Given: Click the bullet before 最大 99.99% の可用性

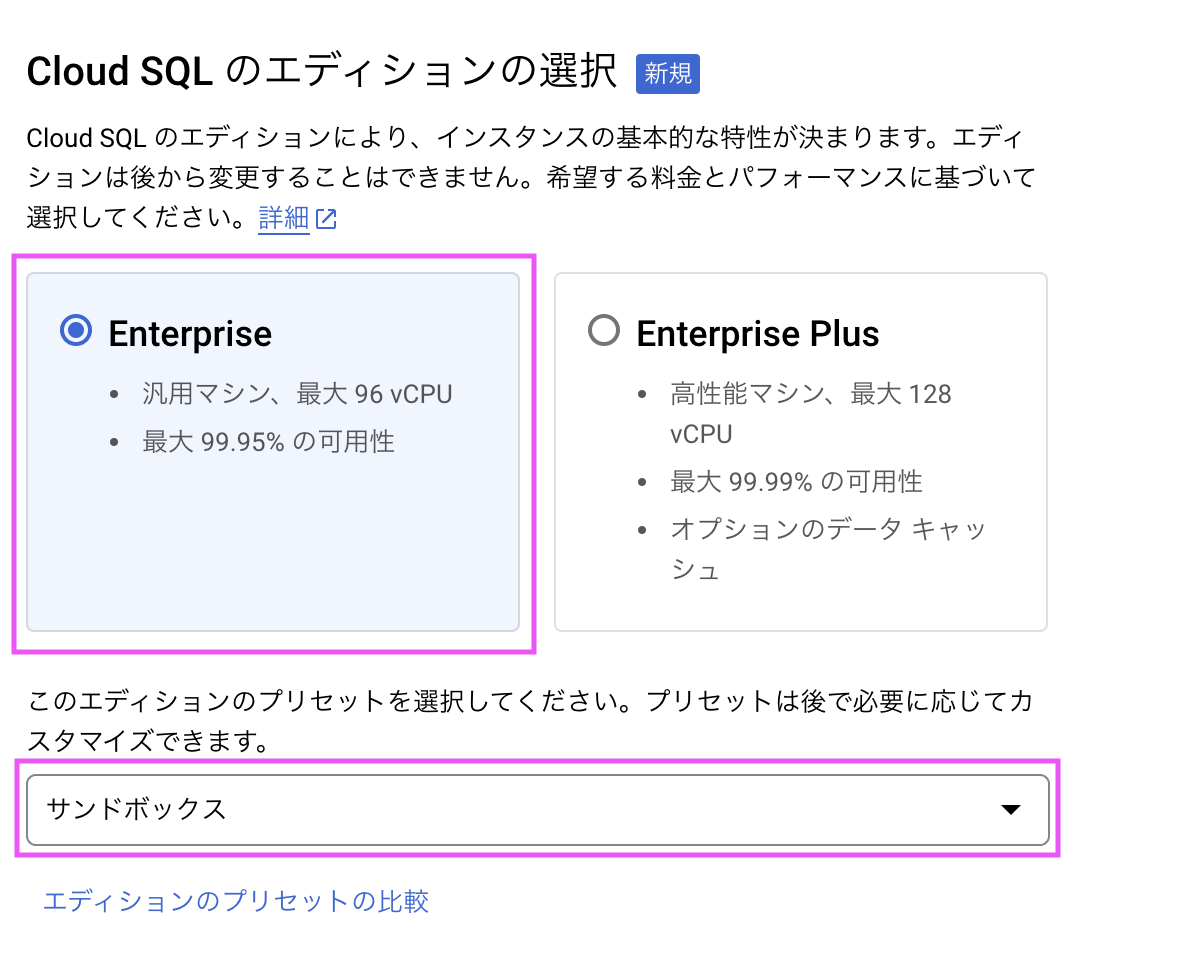Looking at the screenshot, I should (x=644, y=481).
